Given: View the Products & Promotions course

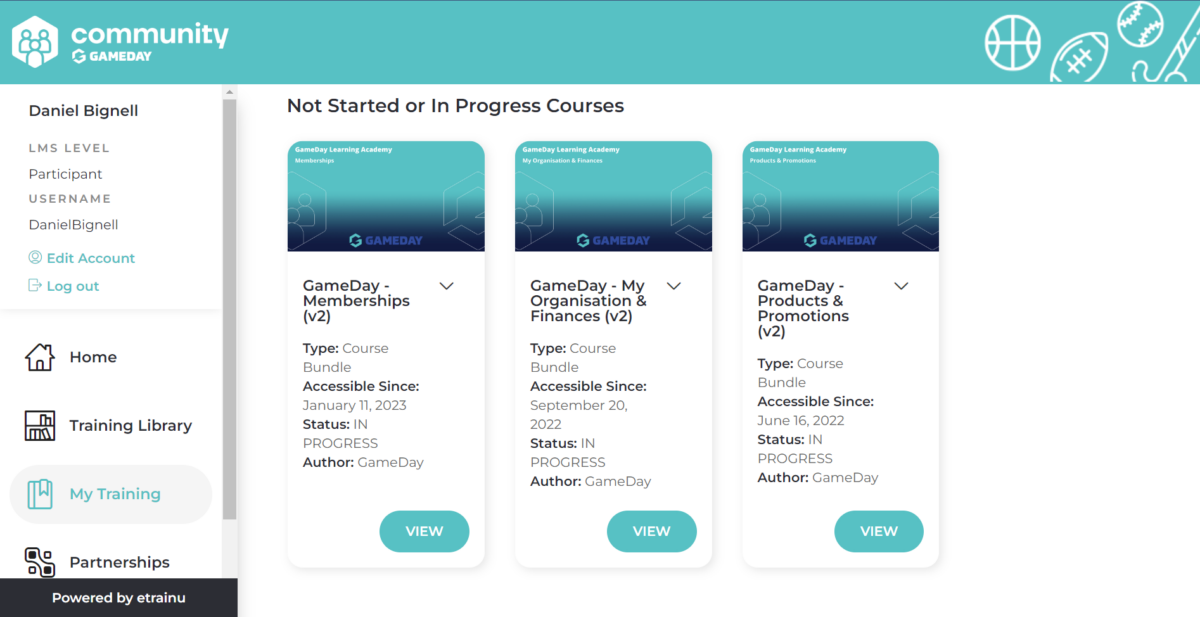Looking at the screenshot, I should tap(879, 531).
